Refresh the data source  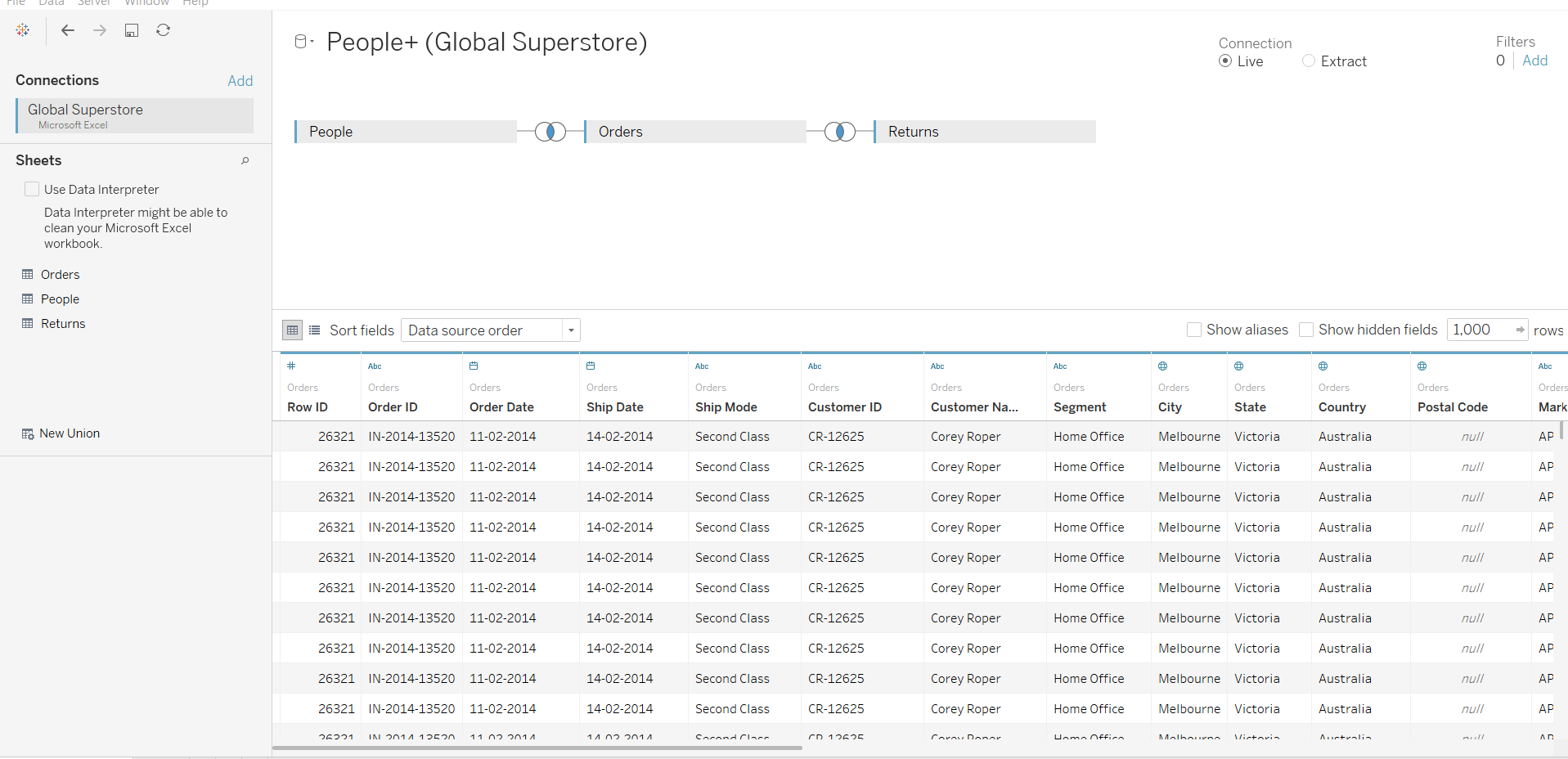point(164,30)
